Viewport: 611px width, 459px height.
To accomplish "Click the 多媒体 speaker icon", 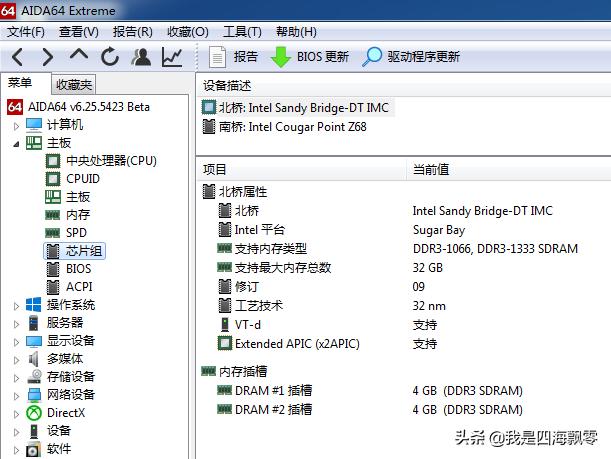I will (x=34, y=359).
